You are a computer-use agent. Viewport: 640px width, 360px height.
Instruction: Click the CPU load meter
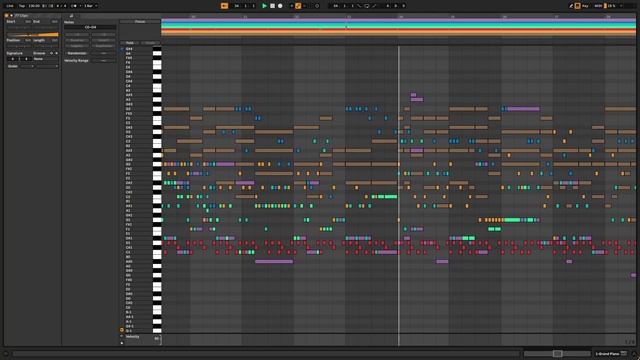(x=610, y=6)
